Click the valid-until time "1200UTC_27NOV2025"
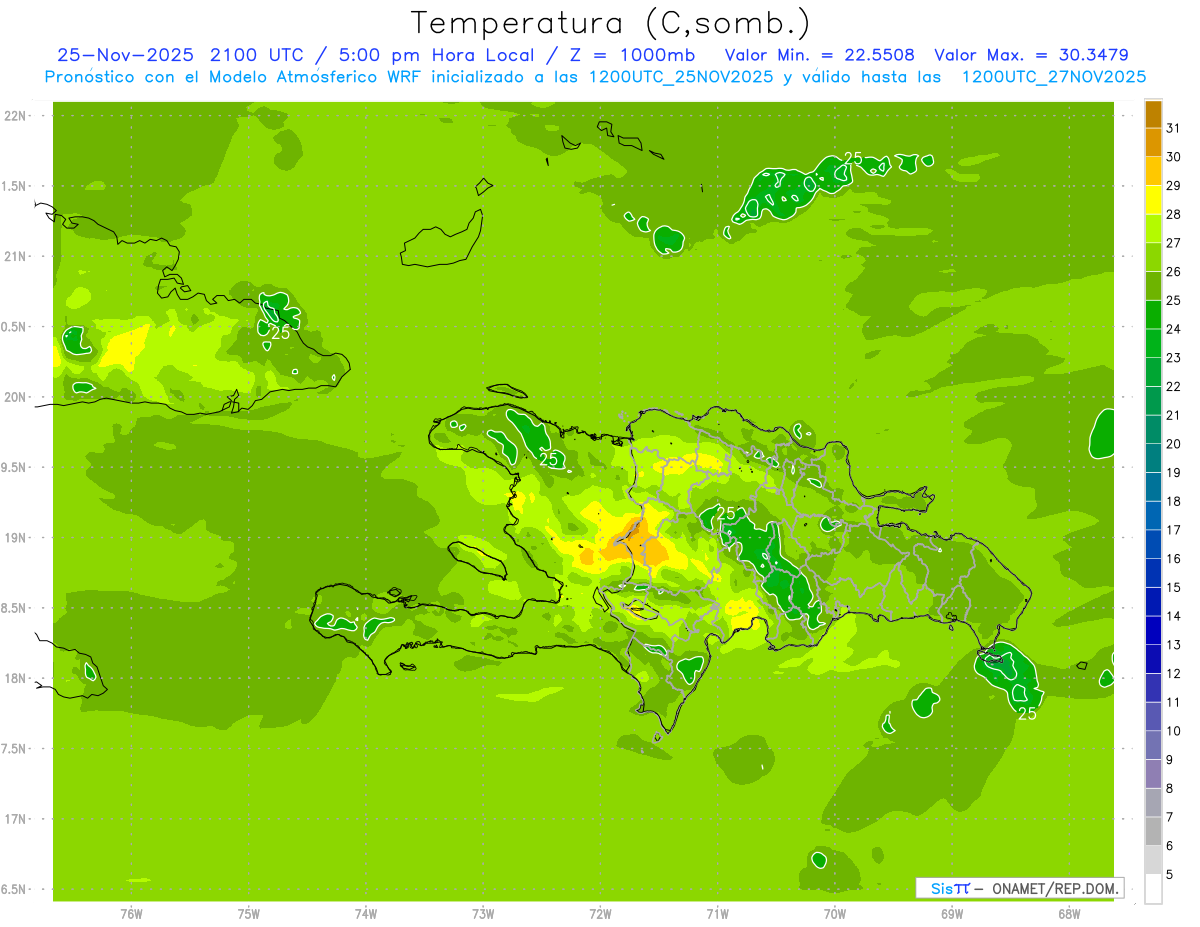1200x927 pixels. (1053, 77)
